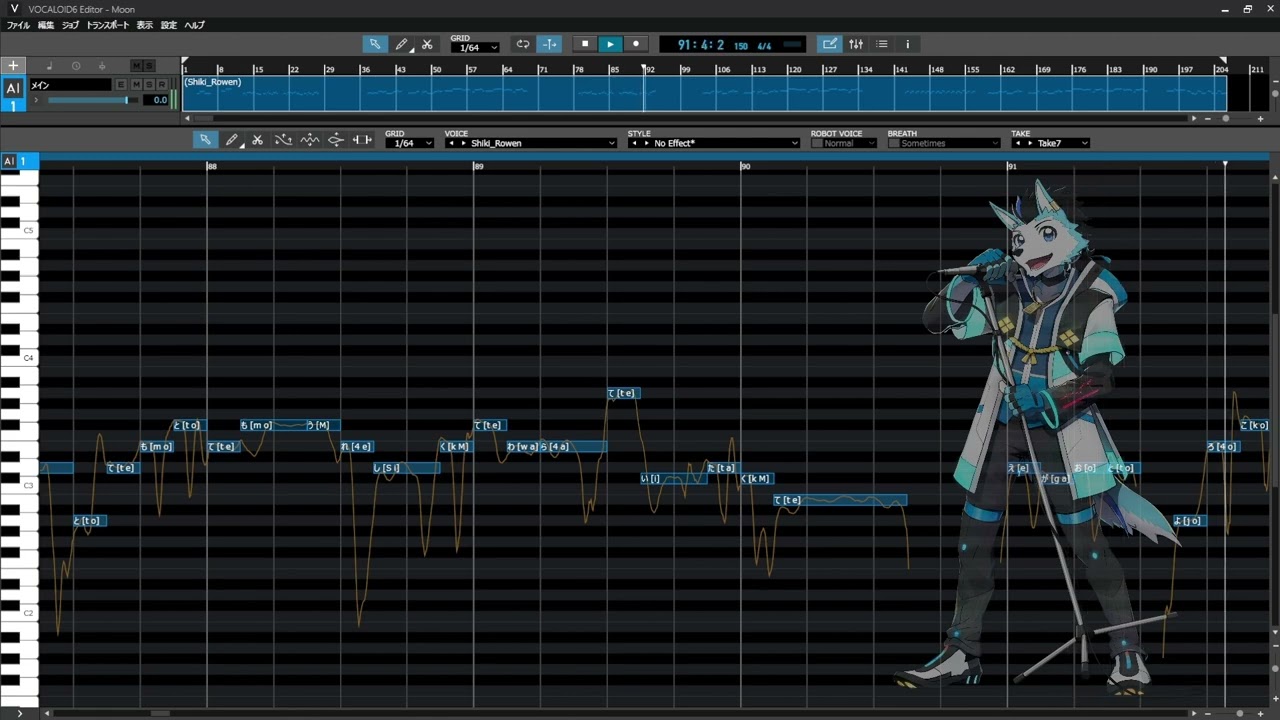Open ファイル menu
Viewport: 1280px width, 720px height.
click(x=19, y=25)
